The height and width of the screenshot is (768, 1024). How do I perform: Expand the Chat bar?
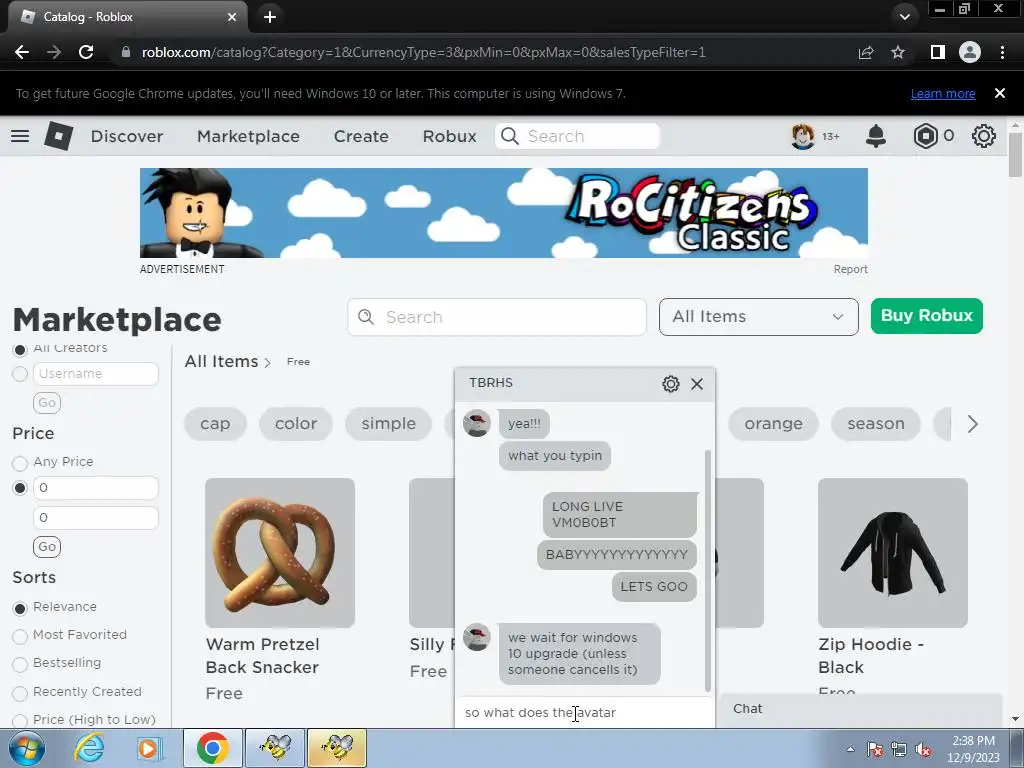click(861, 709)
